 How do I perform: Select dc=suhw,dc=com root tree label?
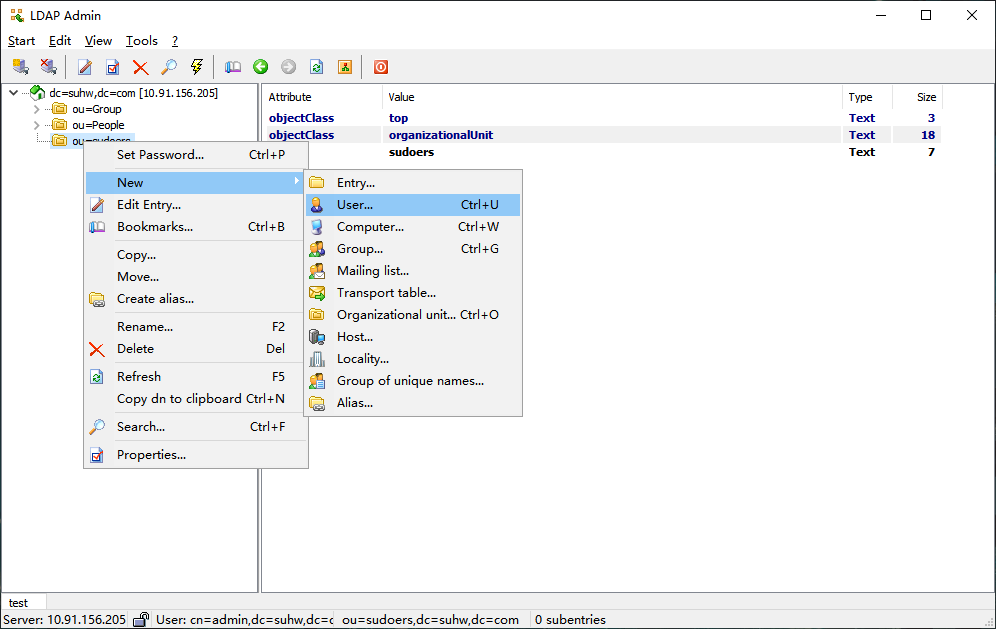[133, 93]
